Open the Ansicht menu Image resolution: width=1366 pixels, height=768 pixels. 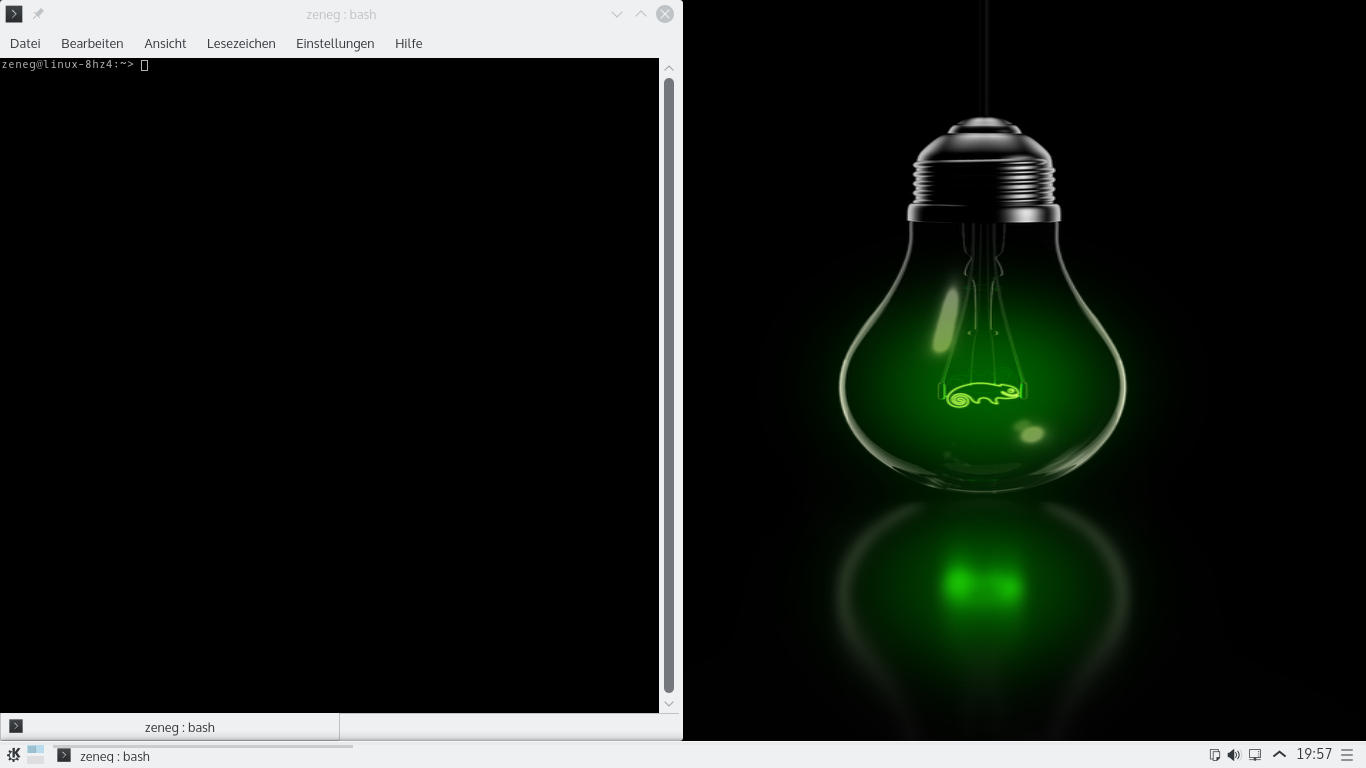click(x=165, y=43)
